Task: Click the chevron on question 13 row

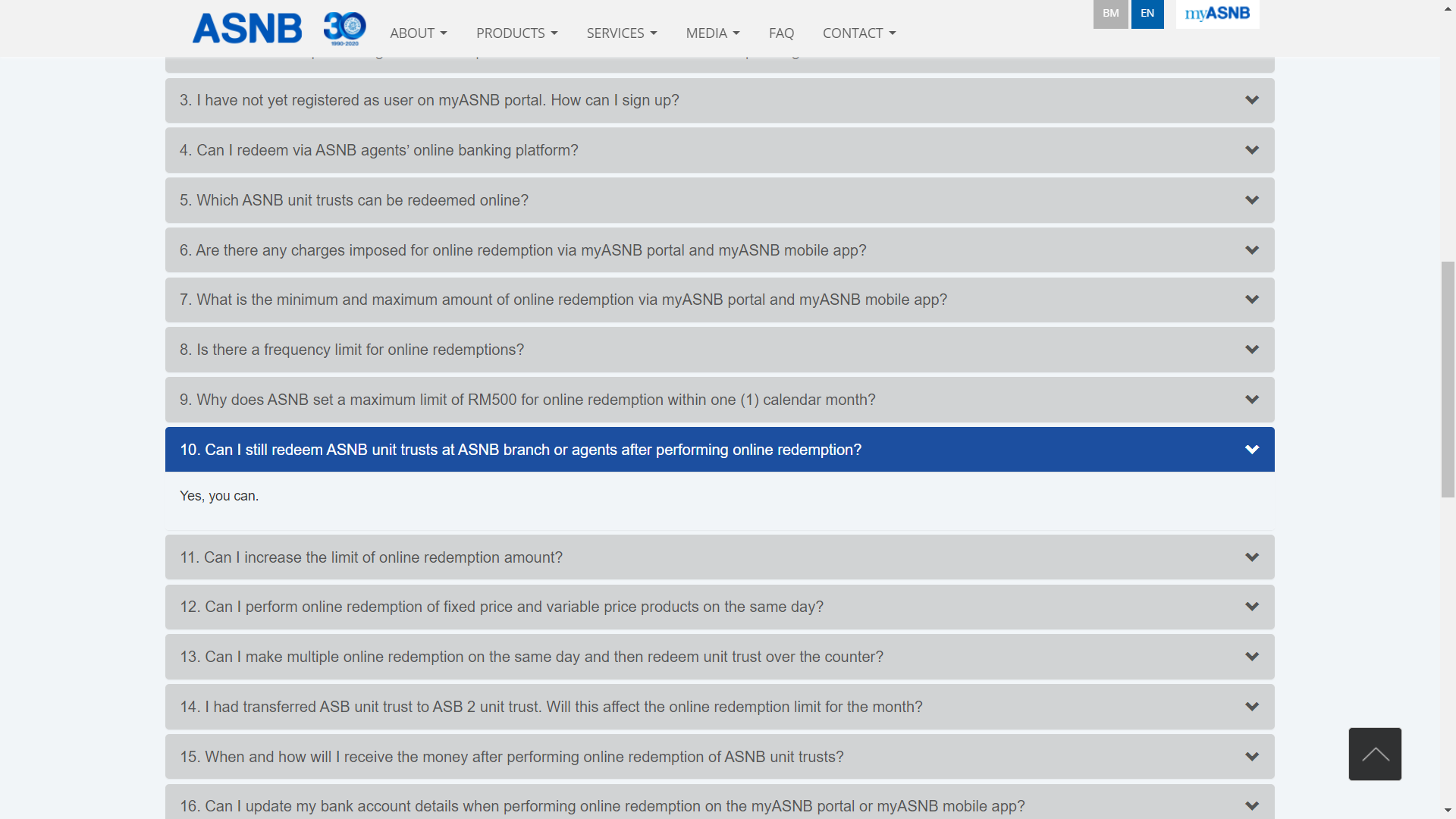Action: (1252, 657)
